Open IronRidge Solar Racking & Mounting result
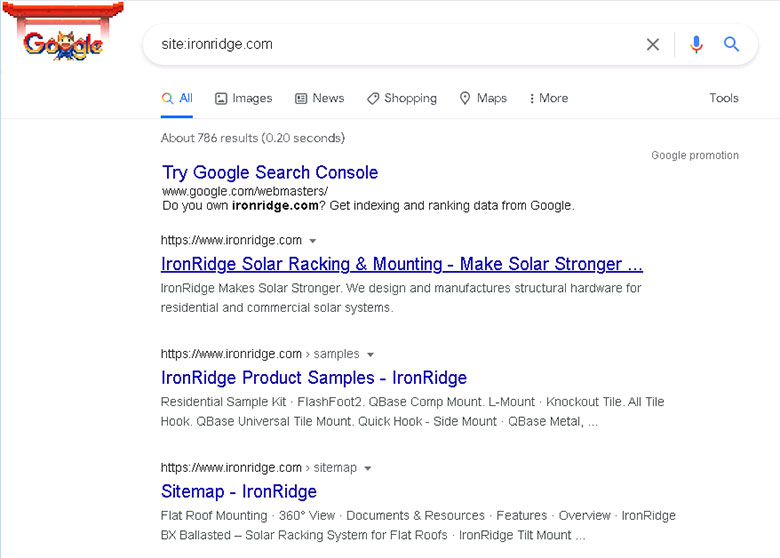Image resolution: width=780 pixels, height=558 pixels. [x=401, y=264]
